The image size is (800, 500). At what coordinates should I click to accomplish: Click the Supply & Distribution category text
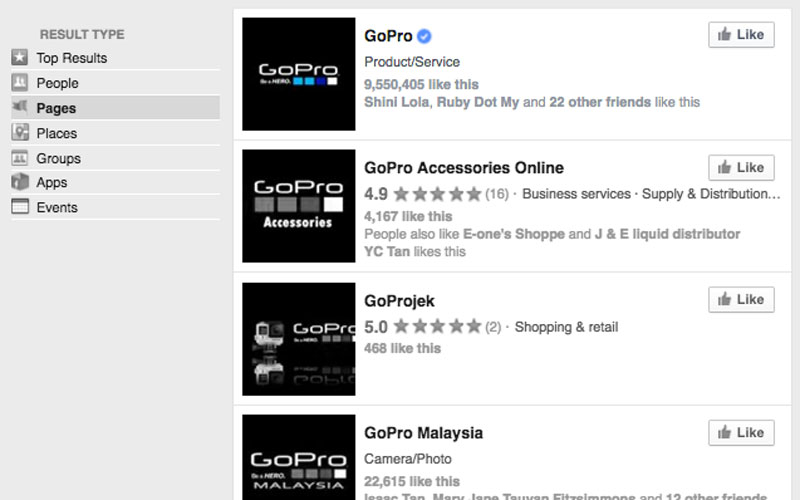[711, 194]
